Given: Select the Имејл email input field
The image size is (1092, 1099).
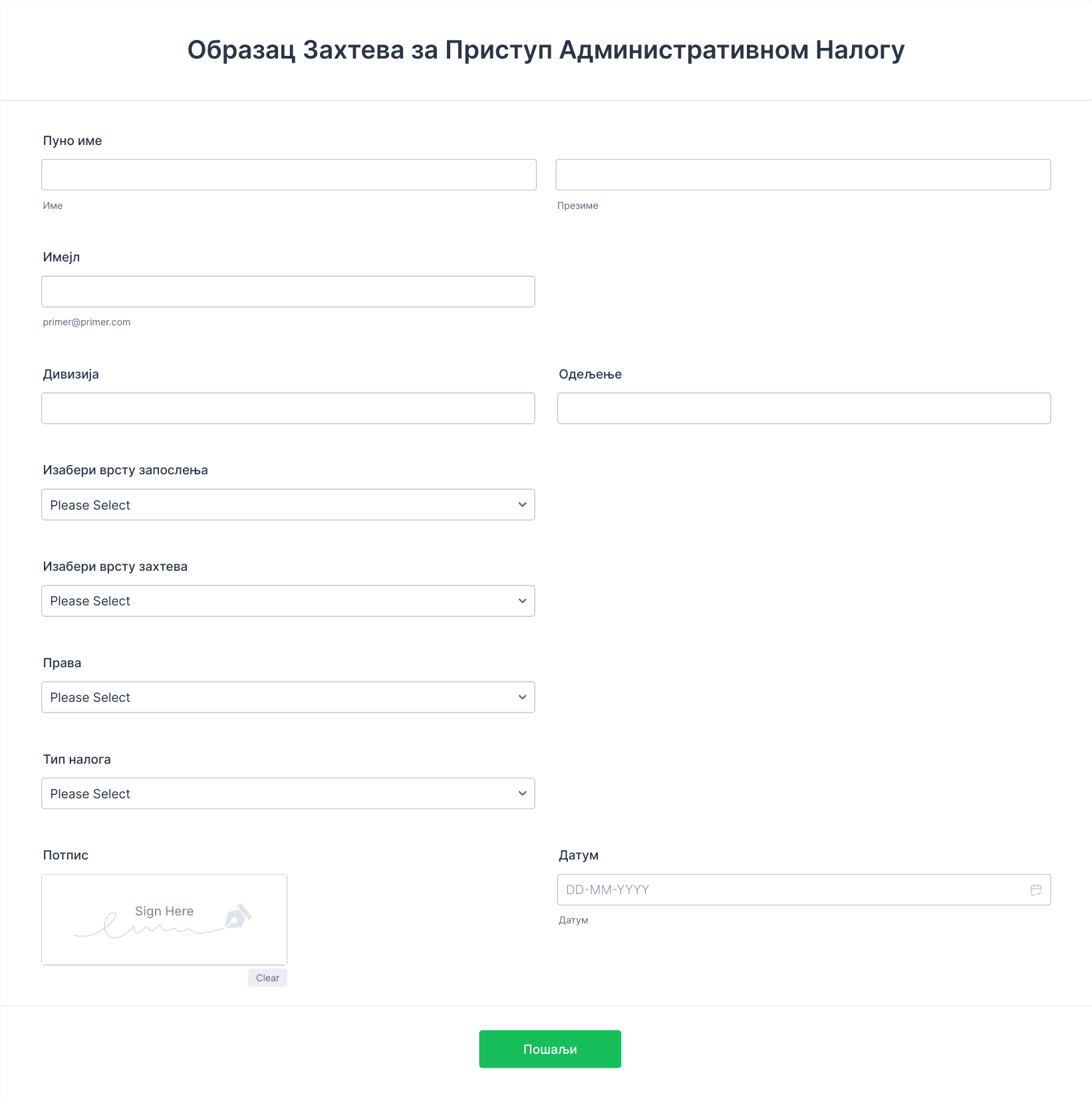Looking at the screenshot, I should point(288,291).
